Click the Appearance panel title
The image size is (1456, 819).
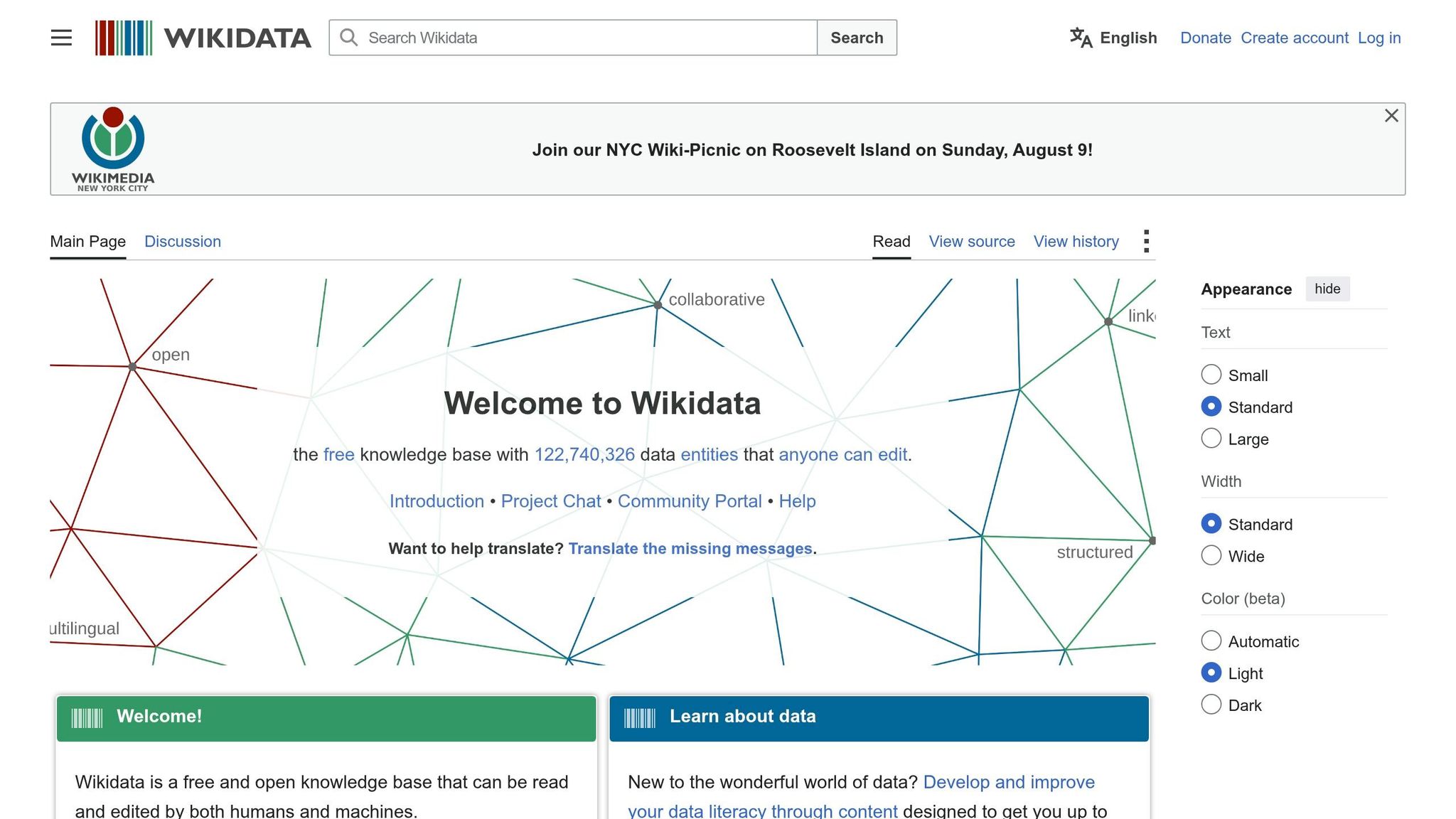(x=1246, y=289)
